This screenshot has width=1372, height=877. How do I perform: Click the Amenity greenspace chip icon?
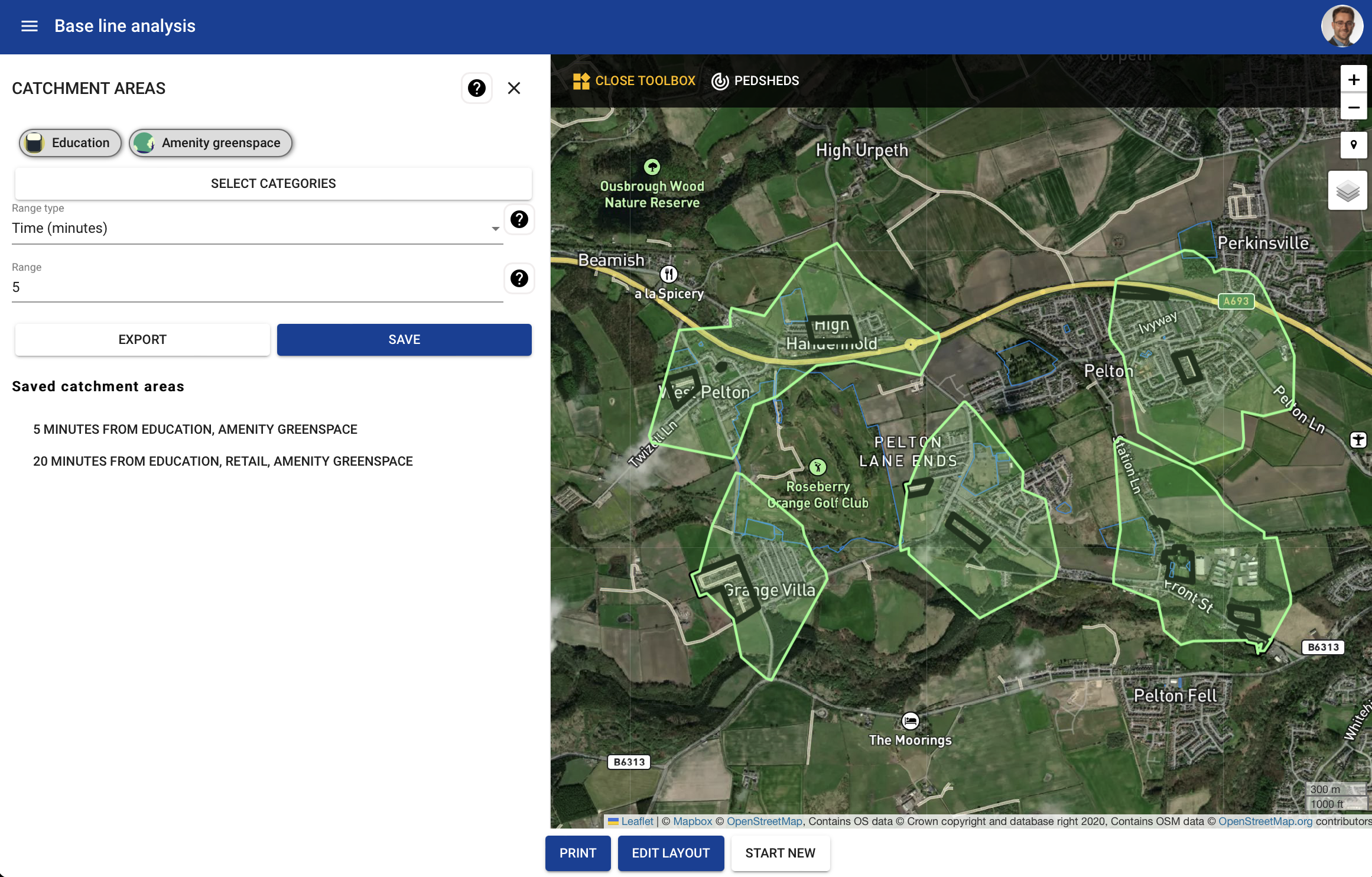pos(144,143)
